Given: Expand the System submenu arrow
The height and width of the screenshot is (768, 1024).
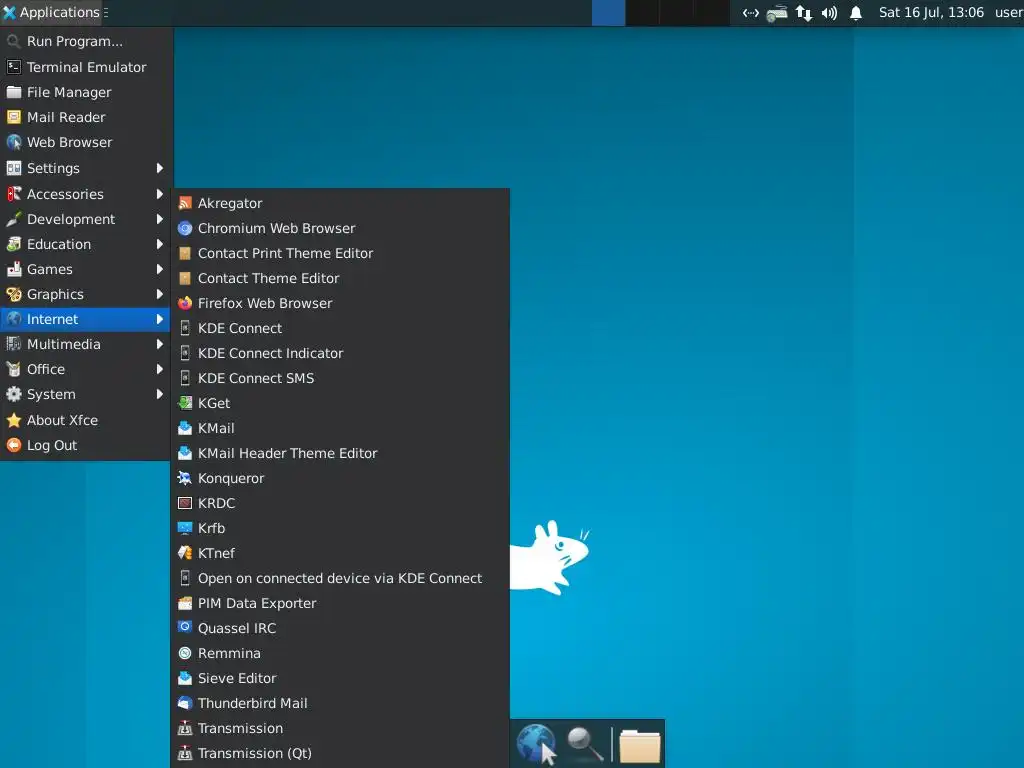Looking at the screenshot, I should click(x=159, y=394).
